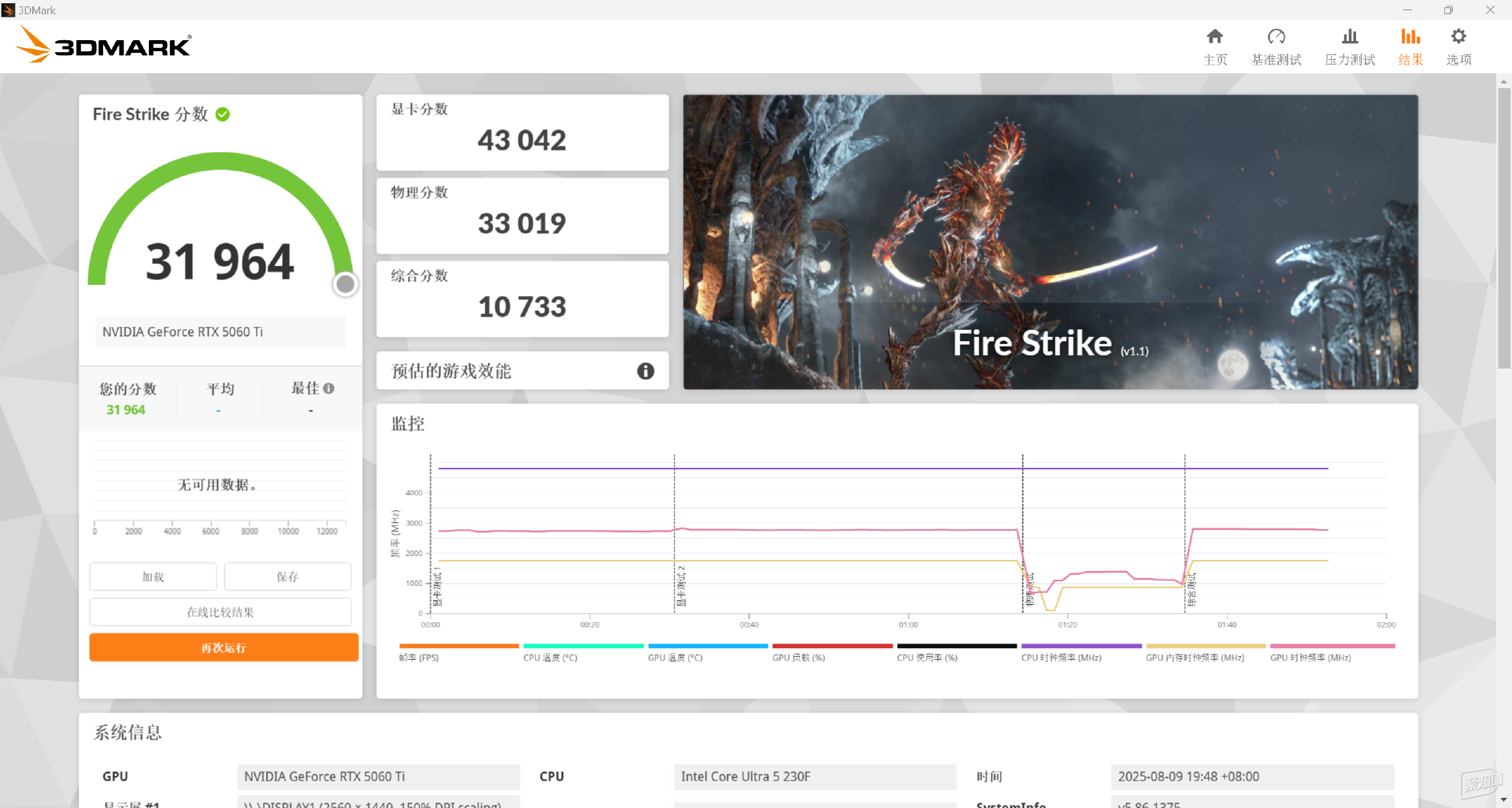This screenshot has width=1512, height=808.
Task: Click the 显卡测试 1 timeline marker
Action: [x=438, y=587]
